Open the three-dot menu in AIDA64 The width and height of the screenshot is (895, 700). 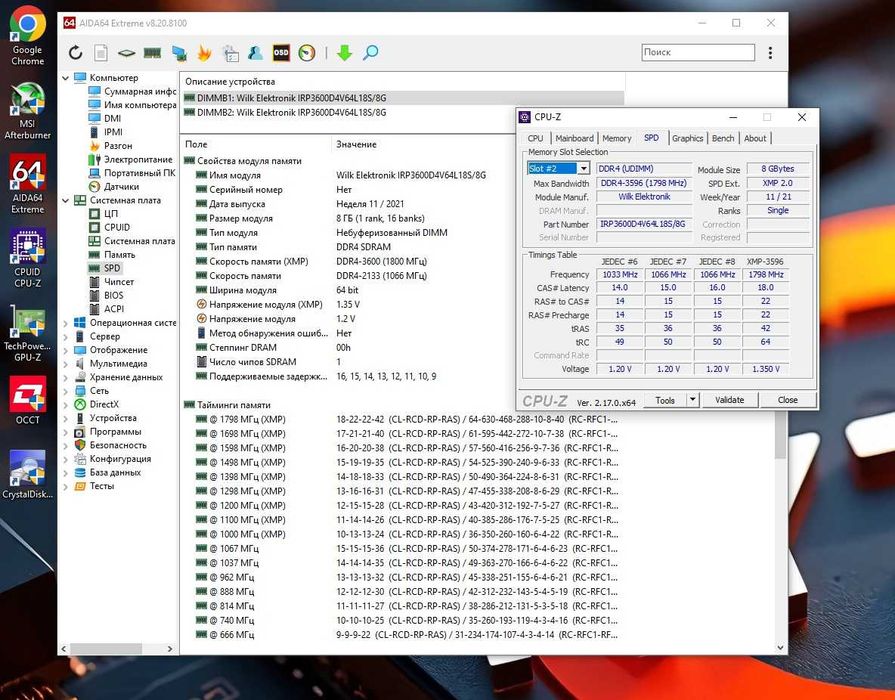tap(770, 53)
